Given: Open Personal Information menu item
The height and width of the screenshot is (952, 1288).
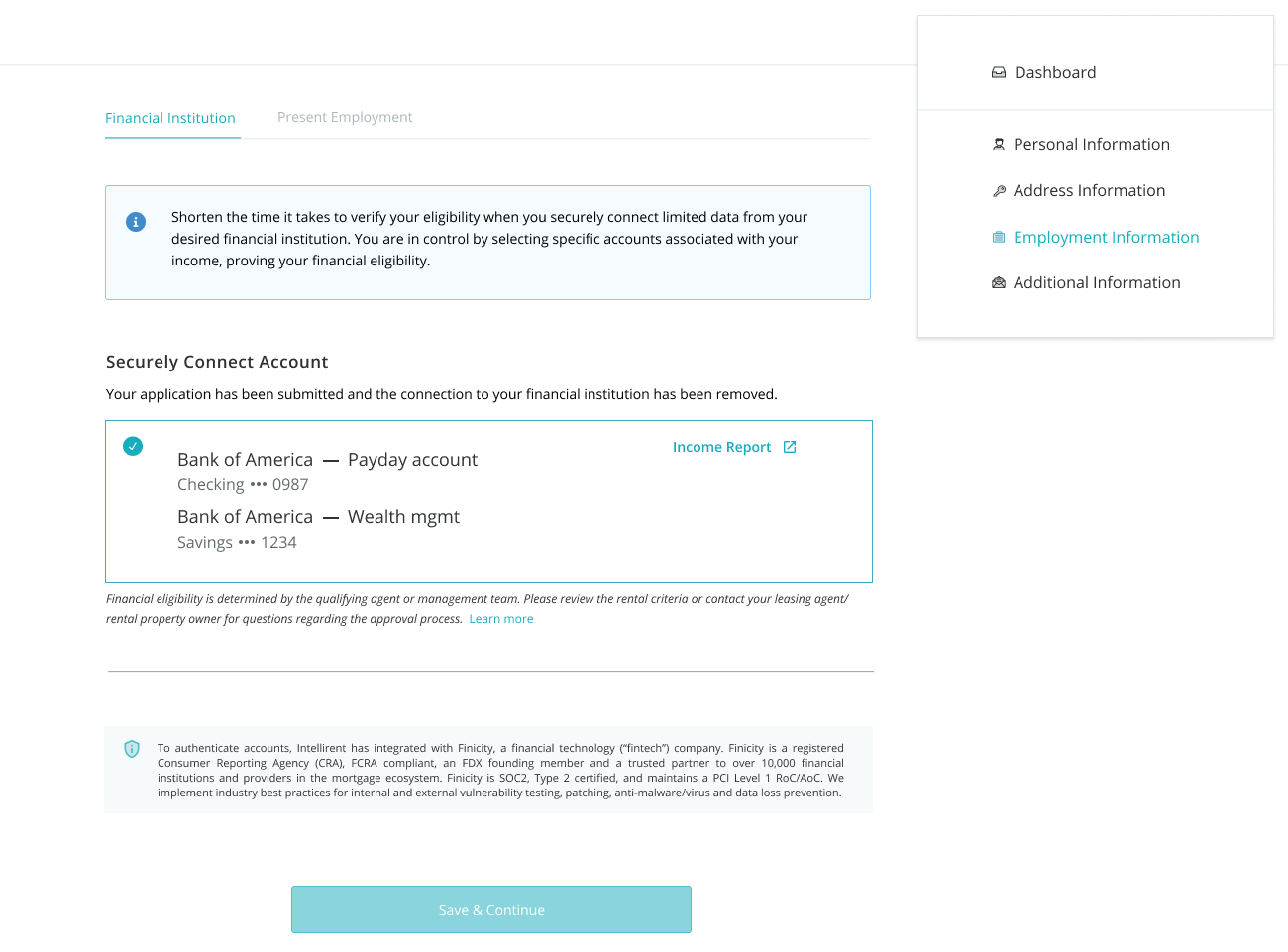Looking at the screenshot, I should click(x=1091, y=145).
